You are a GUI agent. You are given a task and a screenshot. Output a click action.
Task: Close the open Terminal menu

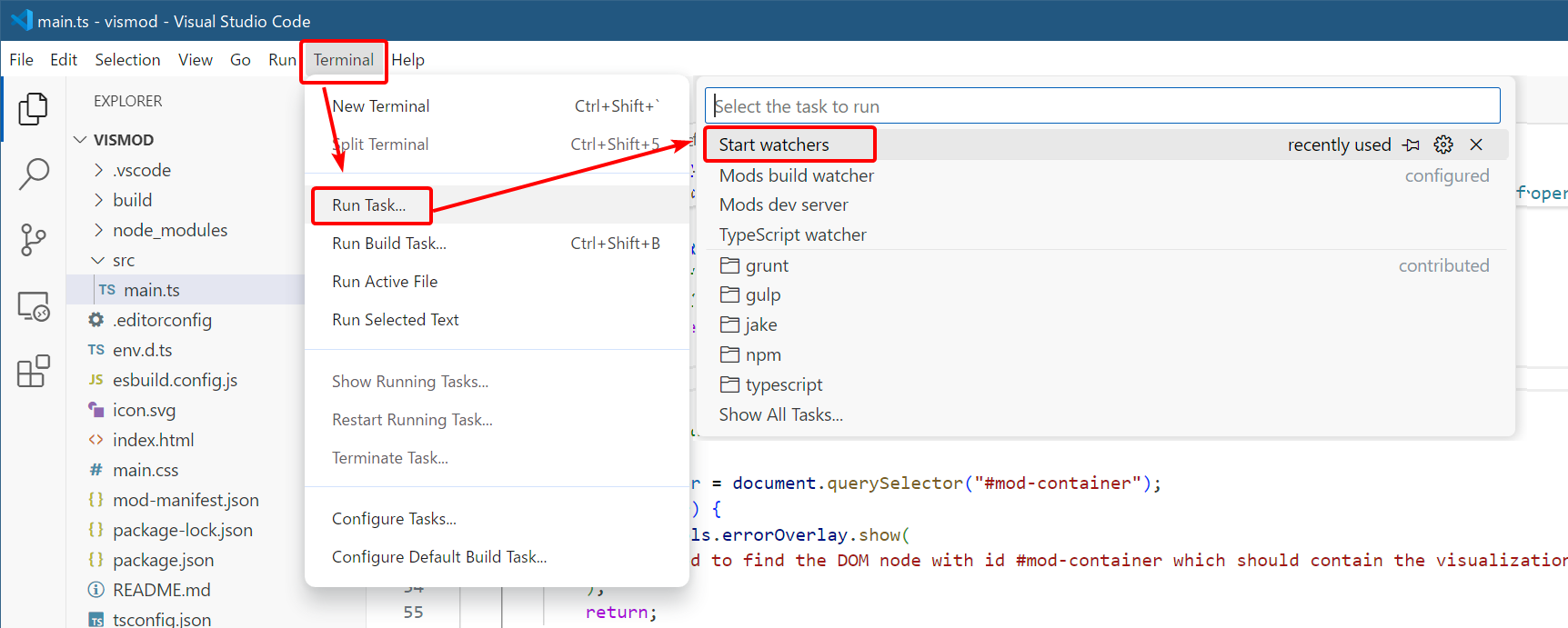[344, 60]
